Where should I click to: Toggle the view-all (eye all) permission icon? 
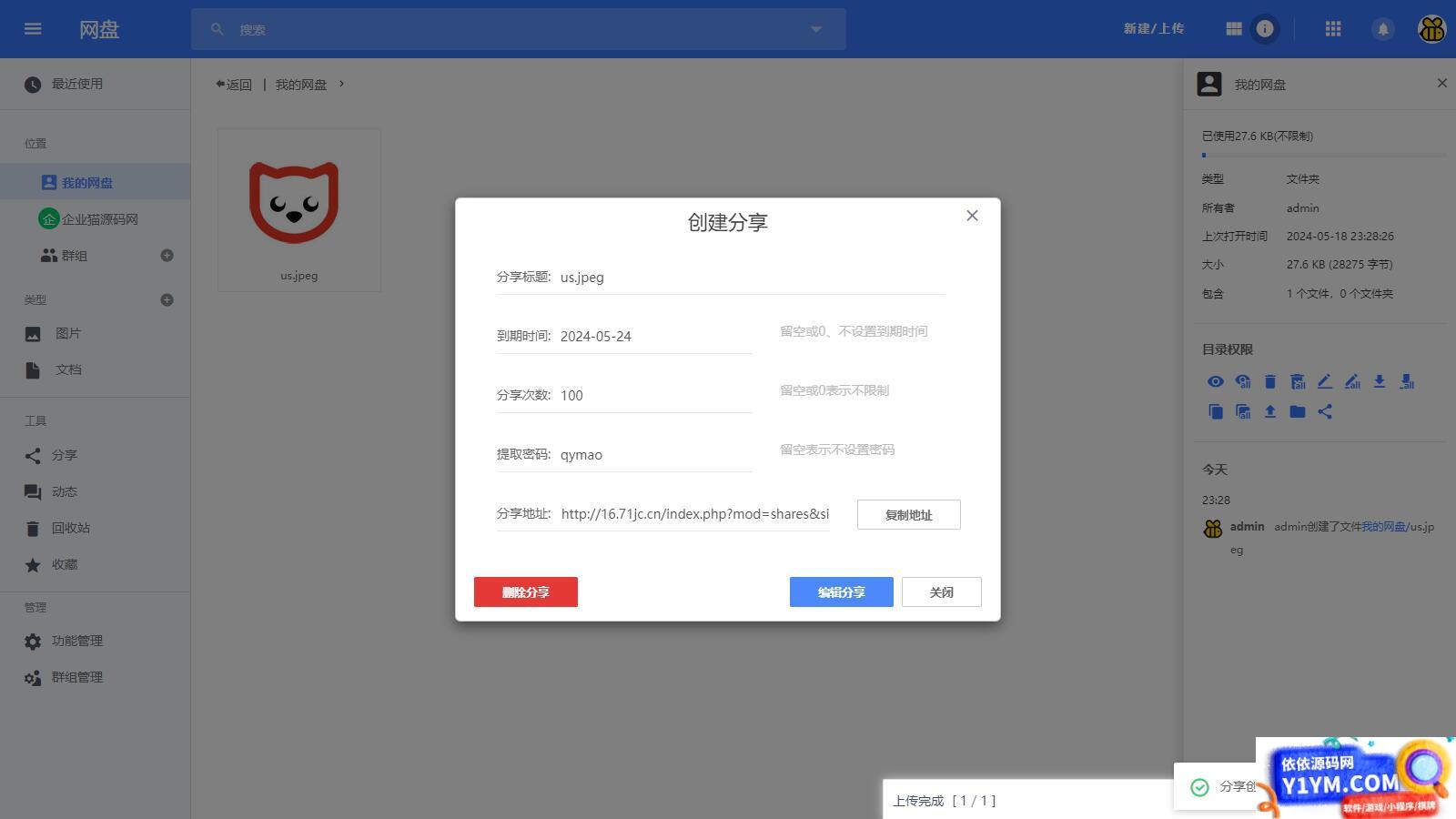[x=1243, y=381]
